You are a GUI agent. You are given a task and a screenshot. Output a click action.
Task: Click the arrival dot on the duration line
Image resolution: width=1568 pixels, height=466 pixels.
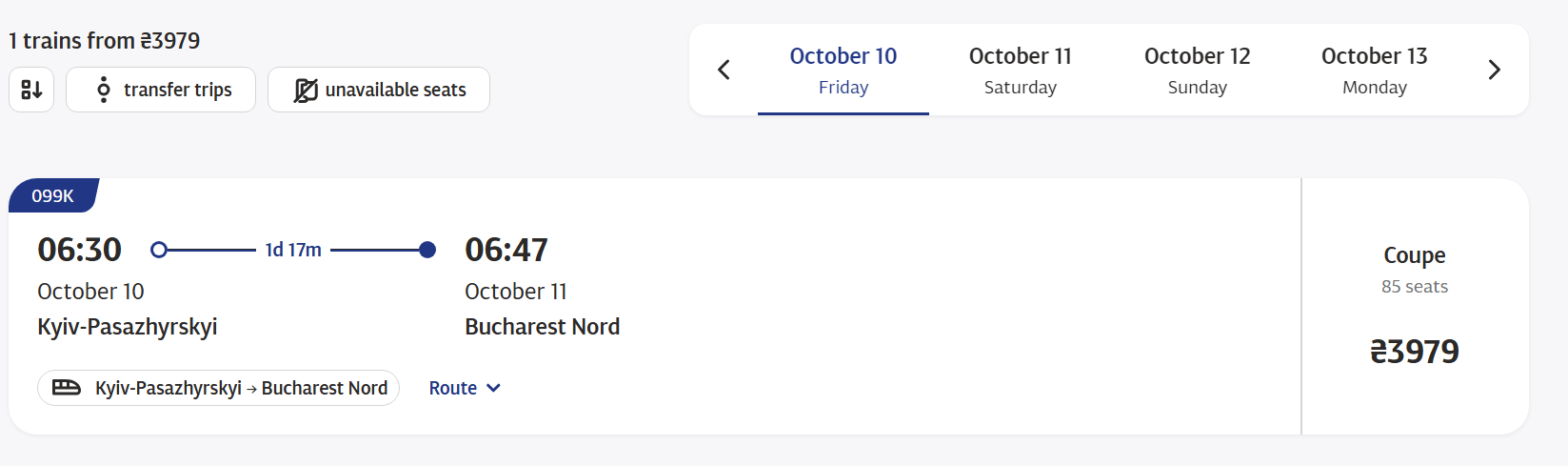click(x=427, y=250)
